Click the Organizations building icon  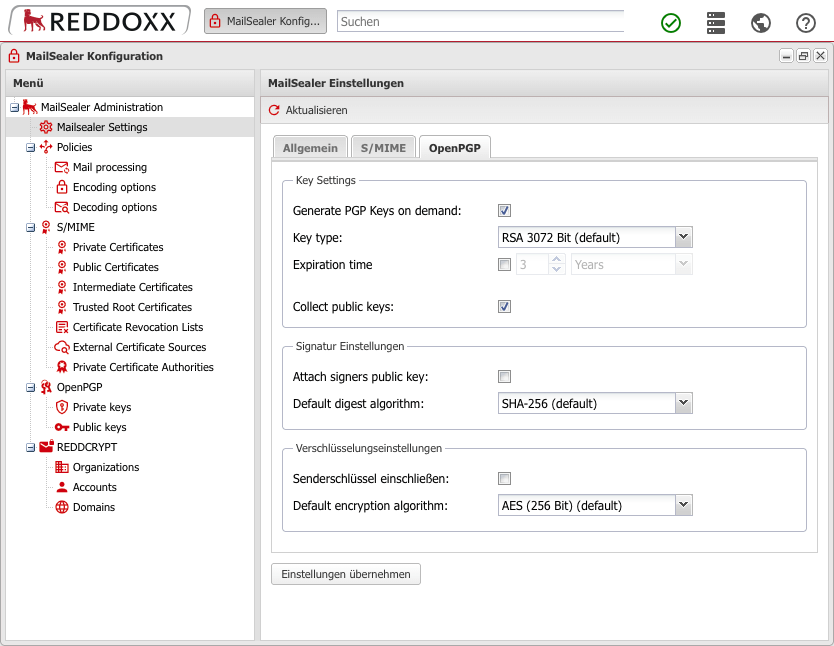point(62,467)
